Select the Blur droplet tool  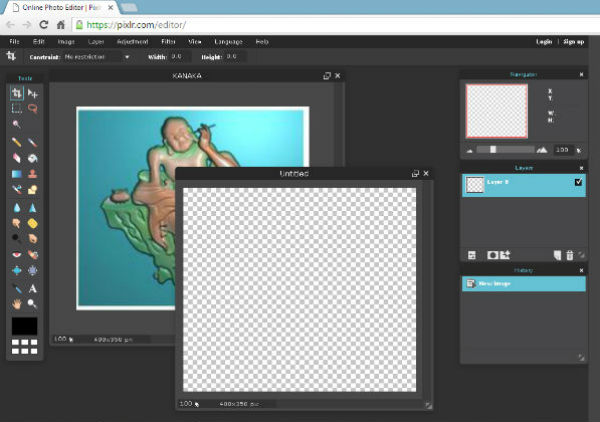(16, 208)
